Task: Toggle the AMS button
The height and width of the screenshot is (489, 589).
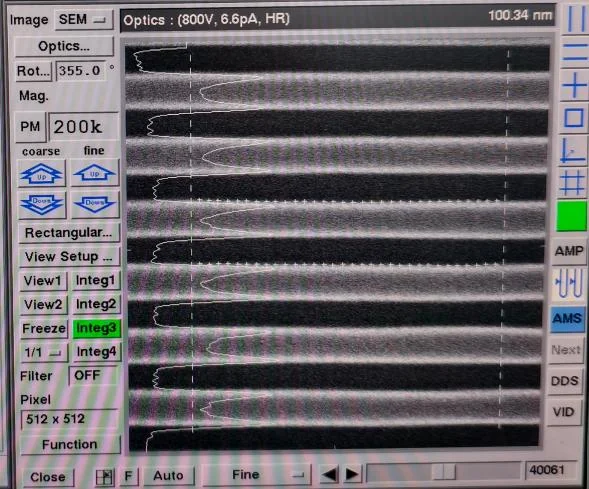Action: (567, 319)
